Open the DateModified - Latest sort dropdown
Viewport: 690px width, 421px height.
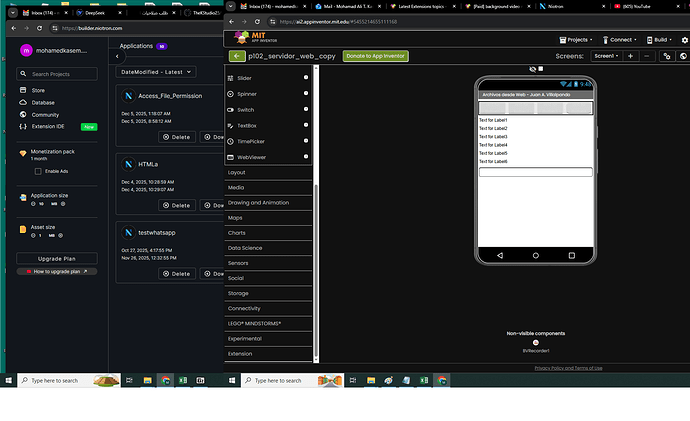pos(156,73)
